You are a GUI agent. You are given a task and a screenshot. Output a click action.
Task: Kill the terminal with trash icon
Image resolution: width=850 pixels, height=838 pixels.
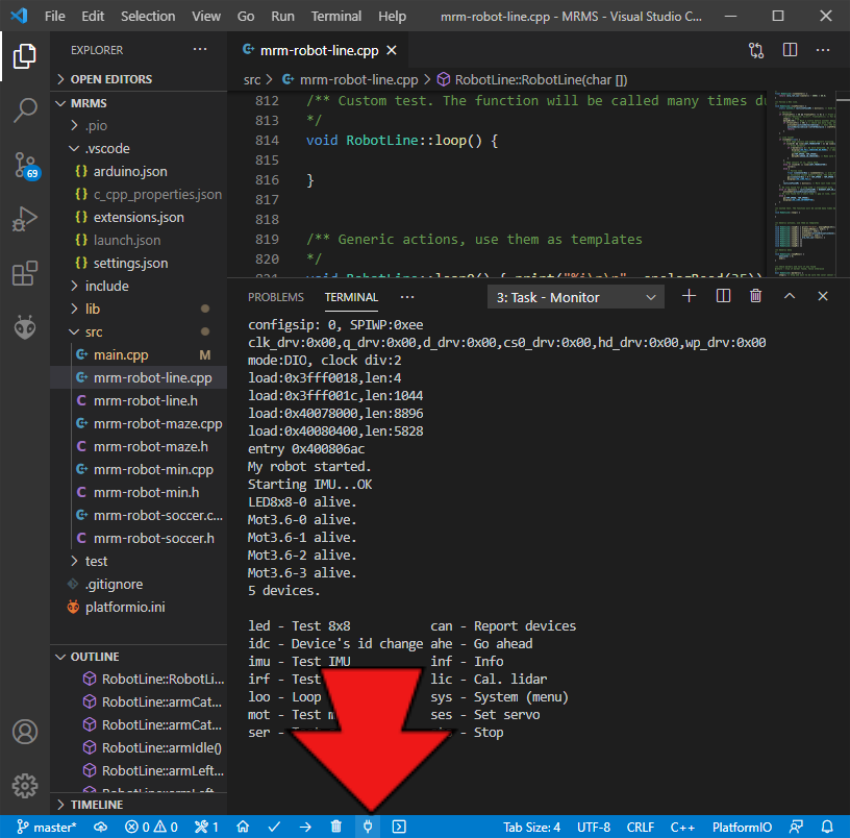coord(755,297)
